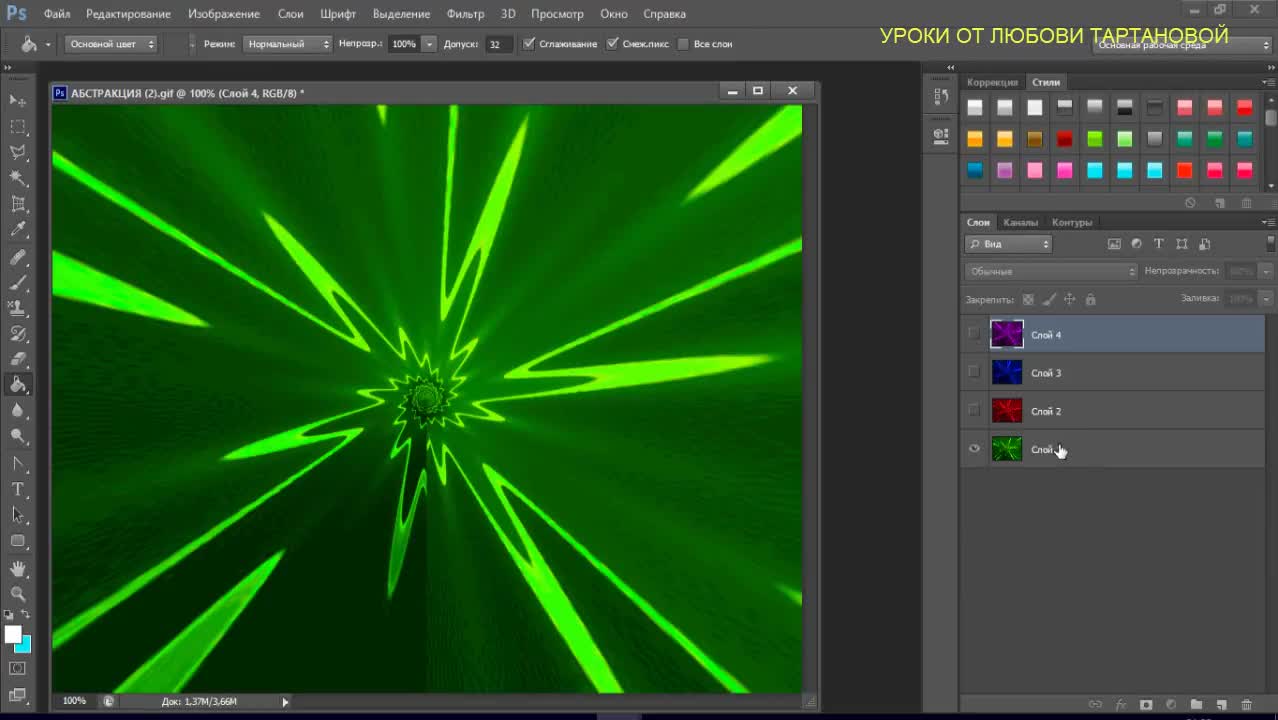Show Слой 3 with its visibility box
Viewport: 1278px width, 720px height.
coord(974,372)
